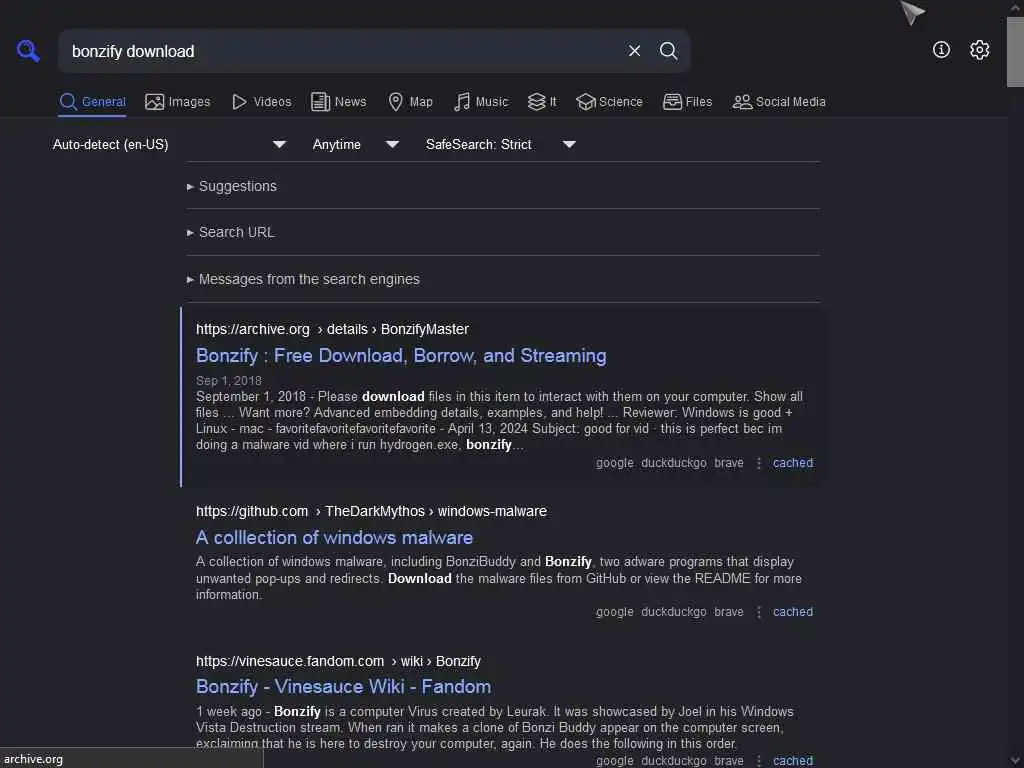Click the Sep 1, 2018 date text
Viewport: 1024px width, 768px height.
pos(229,381)
